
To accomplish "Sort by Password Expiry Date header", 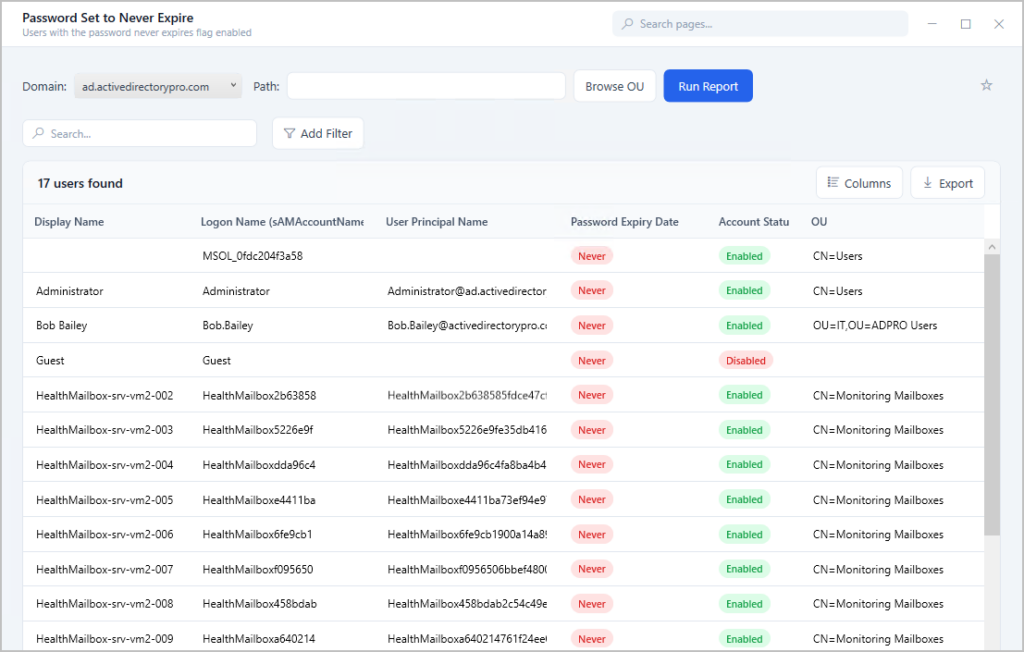I will 624,222.
